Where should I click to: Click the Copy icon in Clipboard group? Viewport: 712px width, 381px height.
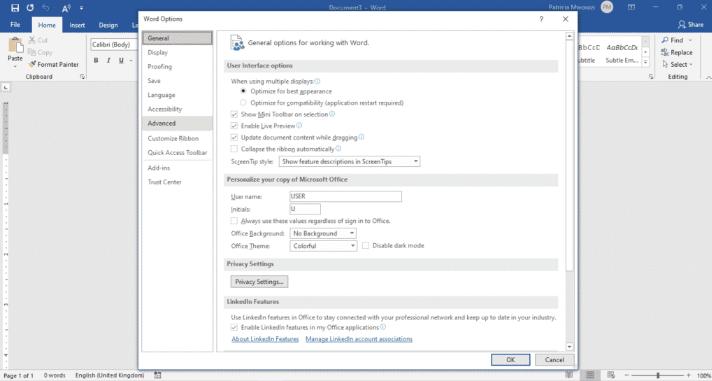pos(32,52)
